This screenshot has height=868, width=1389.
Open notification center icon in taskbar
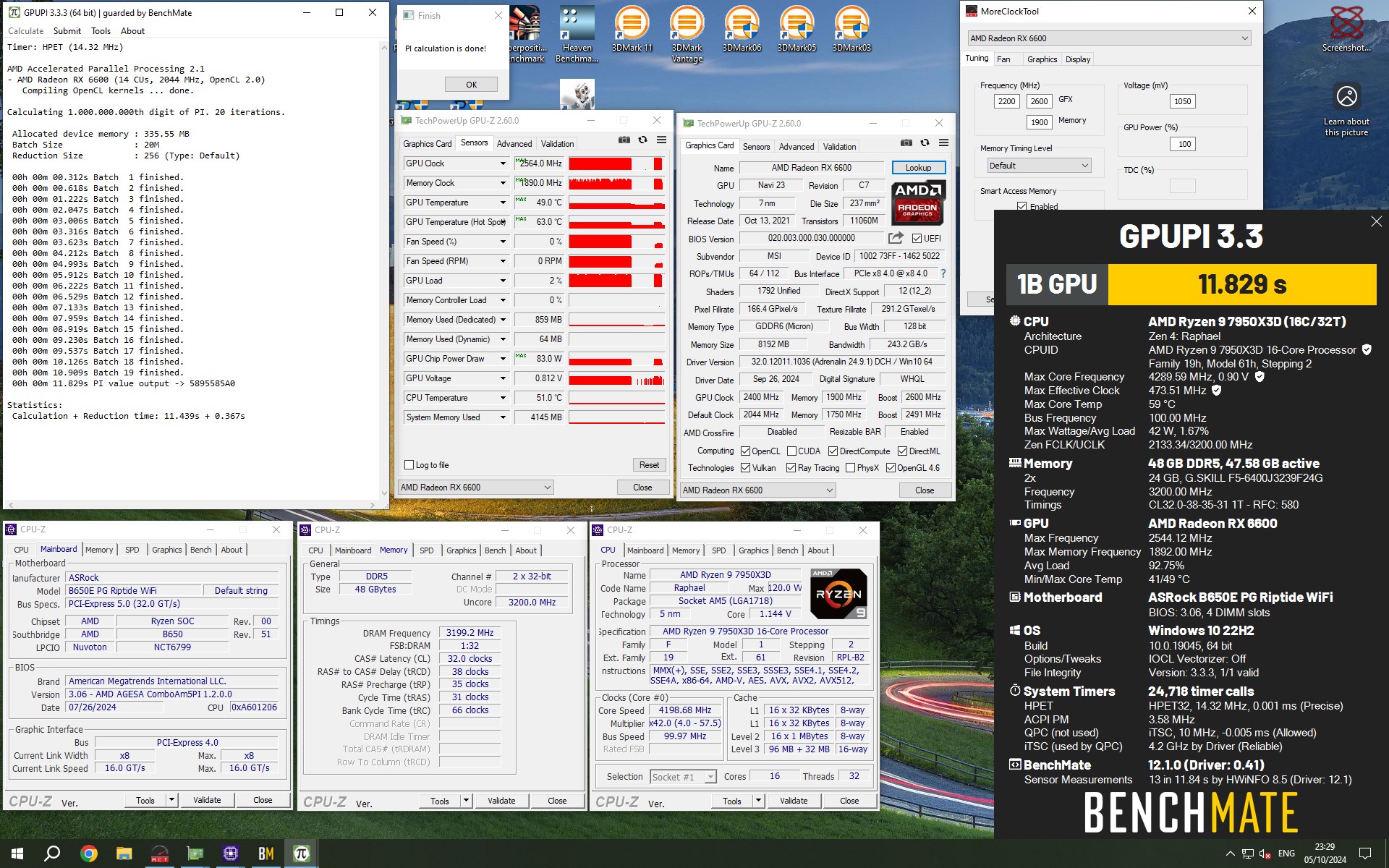[1365, 854]
